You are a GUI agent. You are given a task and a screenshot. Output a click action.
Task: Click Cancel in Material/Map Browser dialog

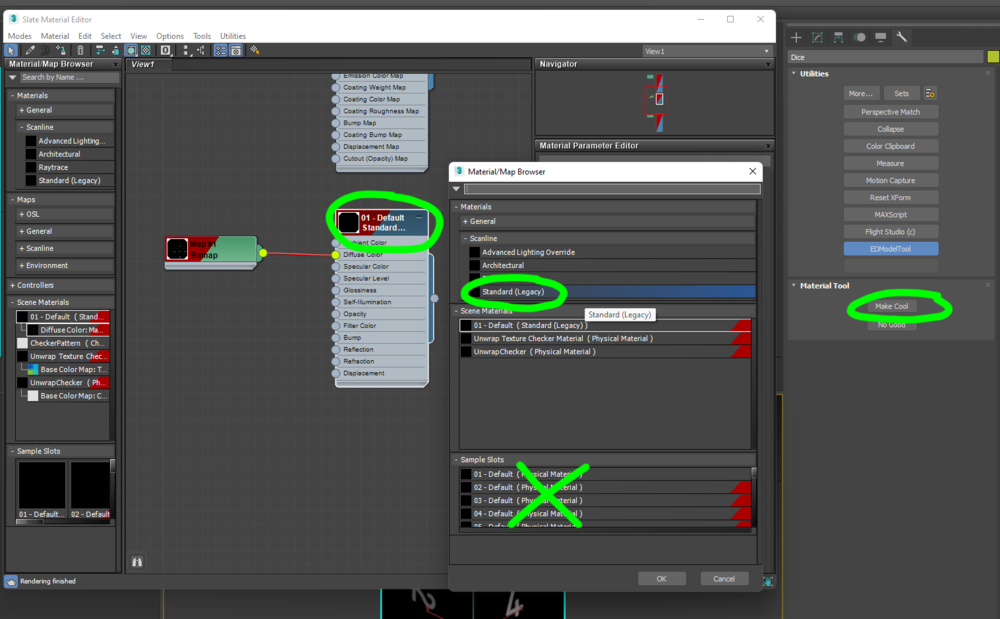pos(724,579)
